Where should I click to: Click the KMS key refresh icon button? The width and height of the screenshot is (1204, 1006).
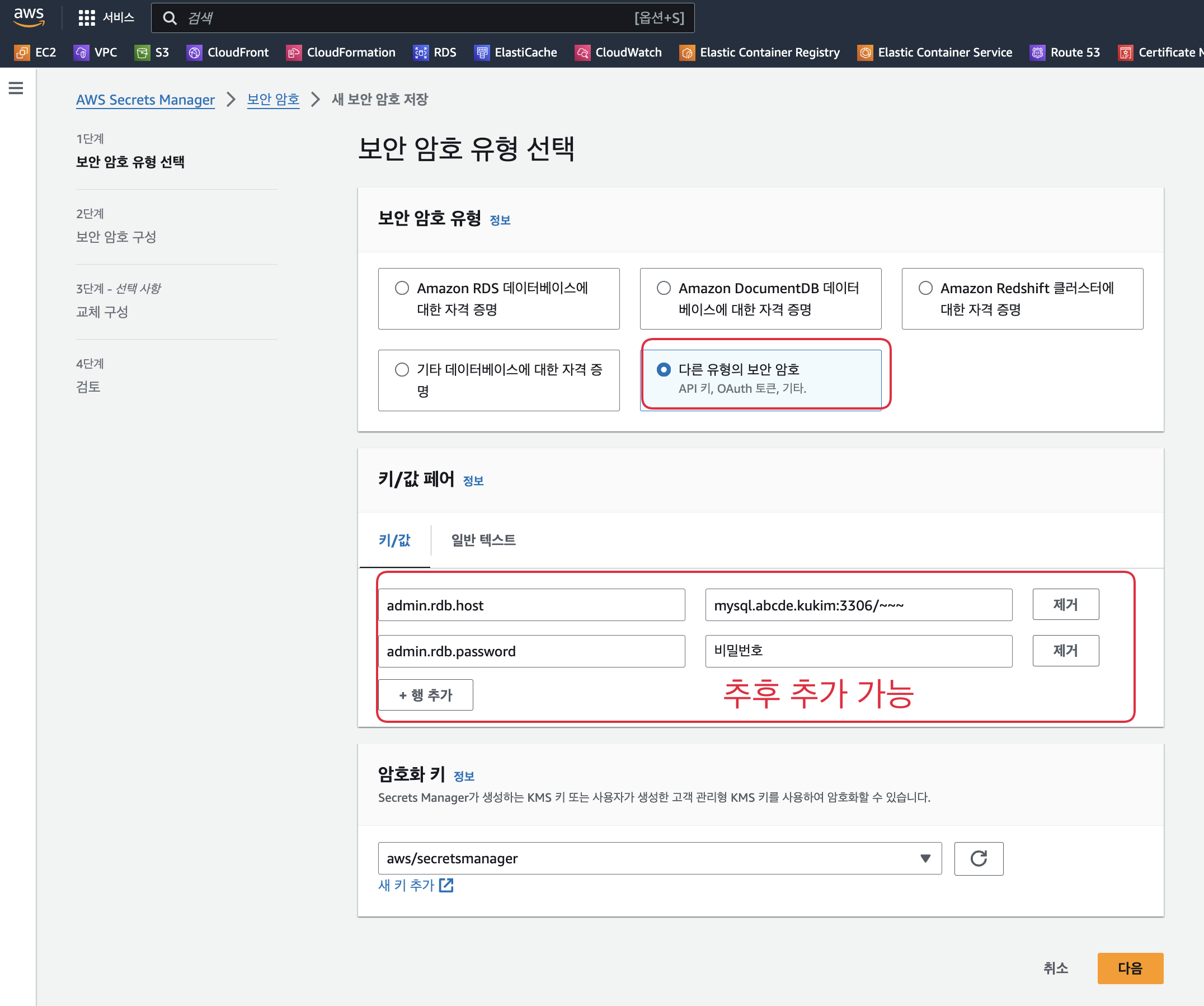978,858
